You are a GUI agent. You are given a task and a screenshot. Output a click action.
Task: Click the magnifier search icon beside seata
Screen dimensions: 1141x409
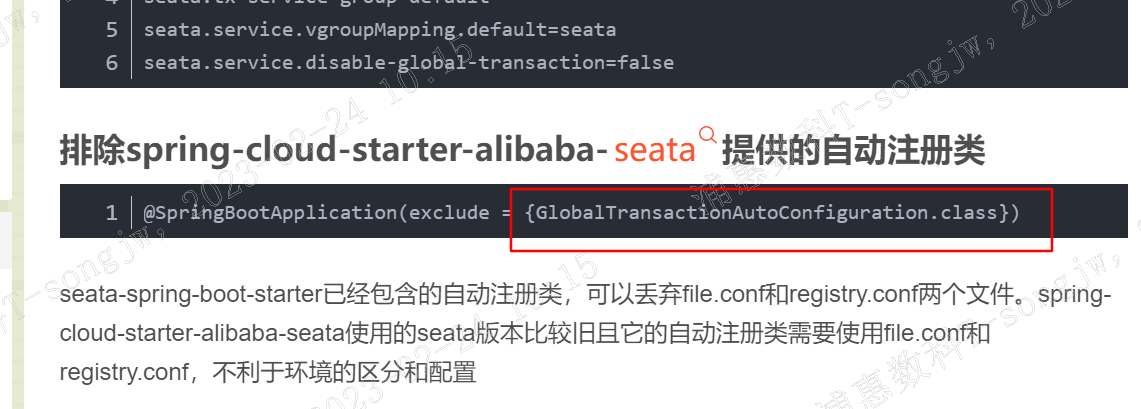707,135
